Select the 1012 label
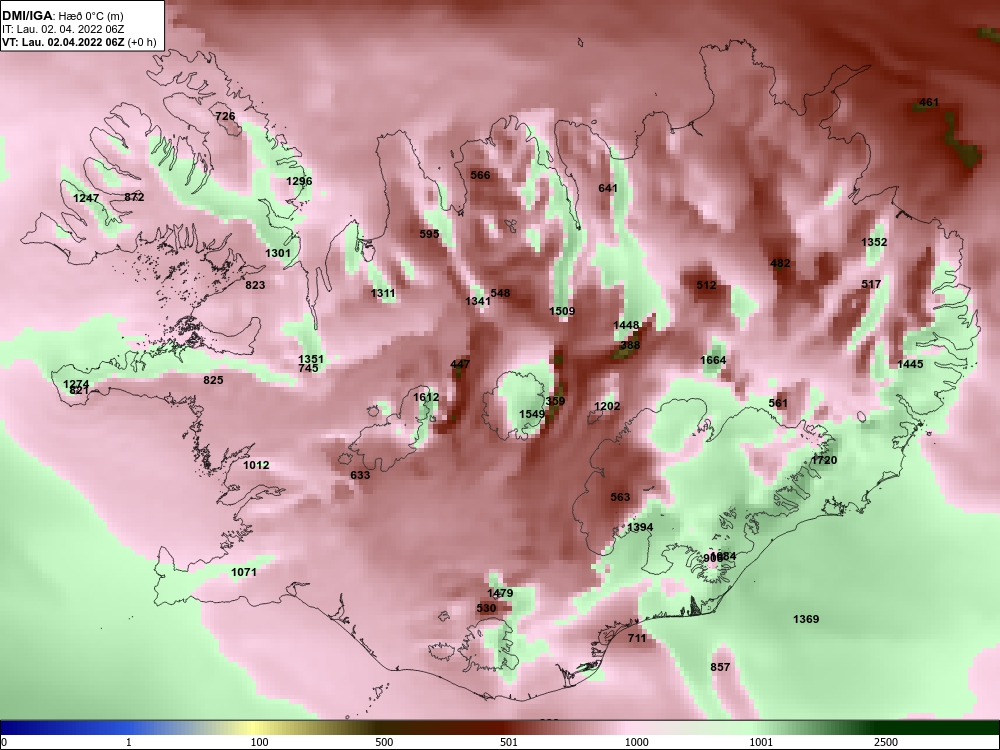 coord(256,466)
